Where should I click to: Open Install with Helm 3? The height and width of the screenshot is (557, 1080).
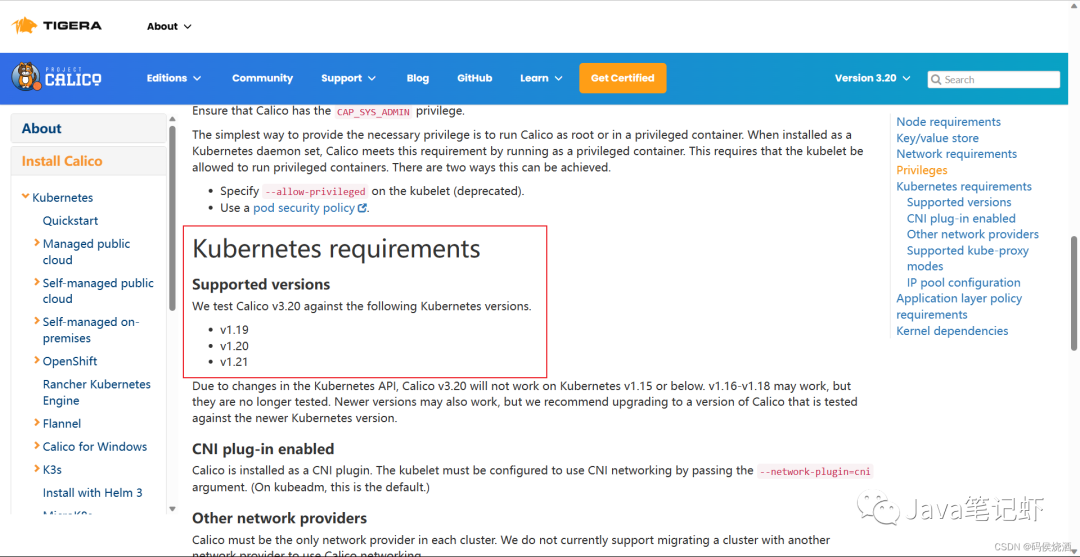(x=92, y=493)
